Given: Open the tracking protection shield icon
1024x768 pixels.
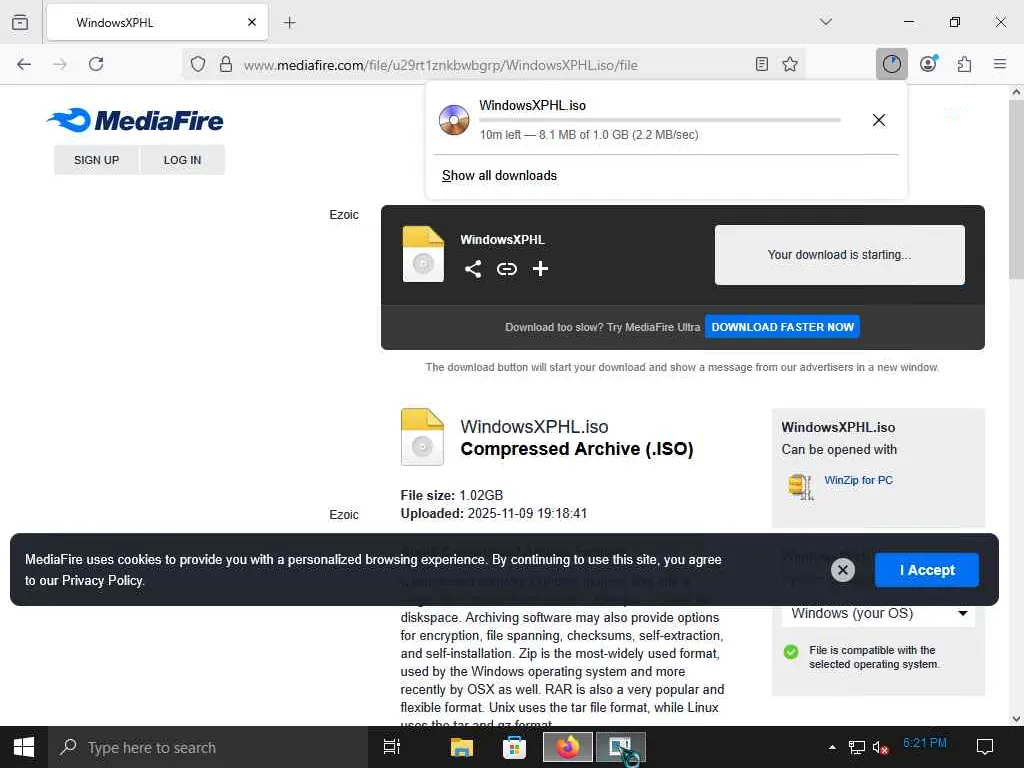Looking at the screenshot, I should (198, 64).
